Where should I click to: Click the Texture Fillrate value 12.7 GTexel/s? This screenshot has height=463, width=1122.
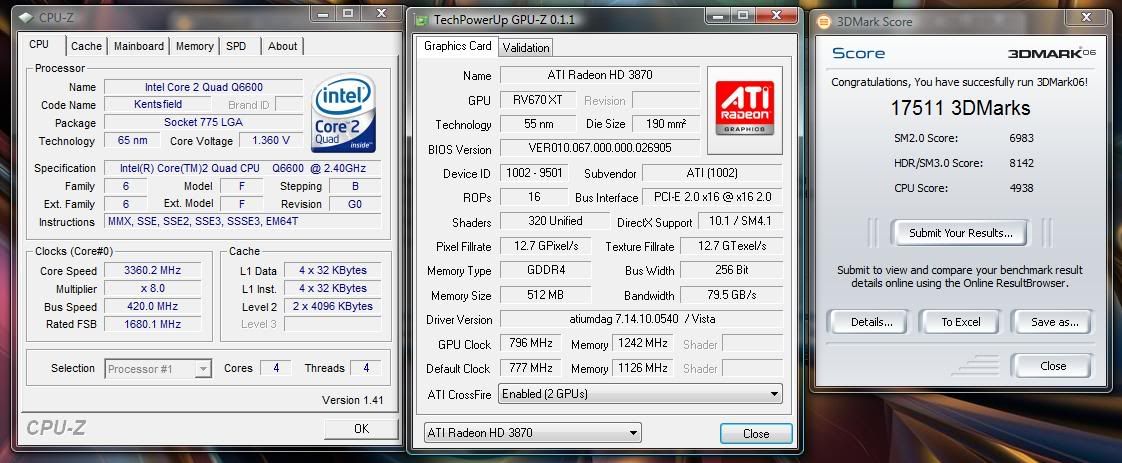tap(731, 246)
